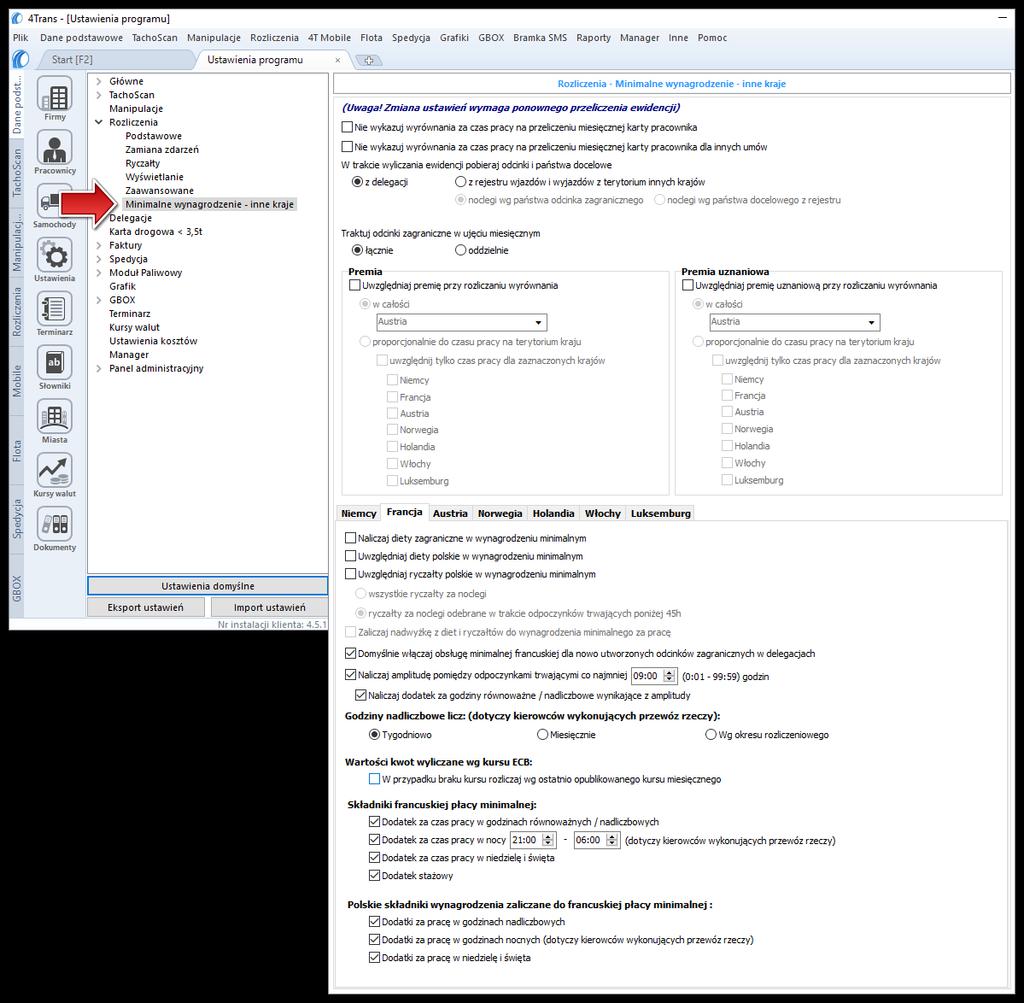Image resolution: width=1024 pixels, height=1003 pixels.
Task: Click the Import ustawień button
Action: tap(269, 607)
